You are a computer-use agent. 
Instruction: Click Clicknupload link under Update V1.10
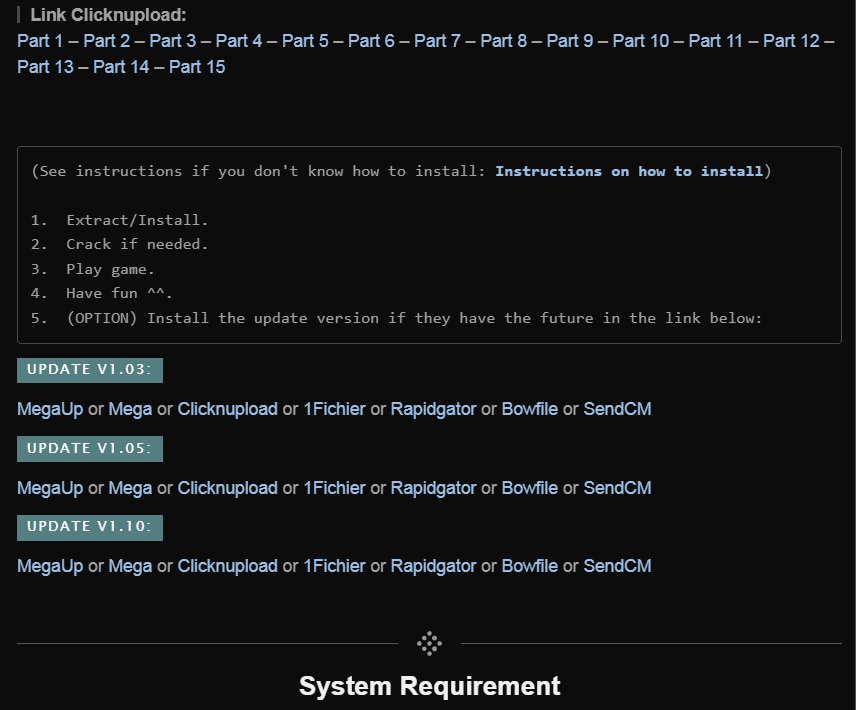(227, 566)
